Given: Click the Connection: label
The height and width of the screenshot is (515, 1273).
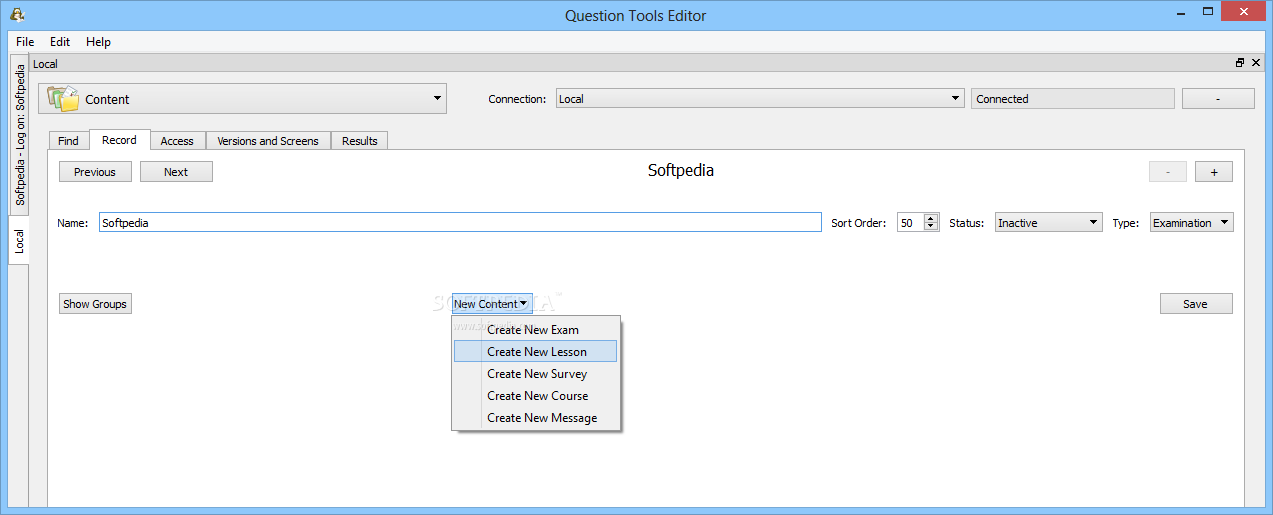Looking at the screenshot, I should click(x=517, y=99).
